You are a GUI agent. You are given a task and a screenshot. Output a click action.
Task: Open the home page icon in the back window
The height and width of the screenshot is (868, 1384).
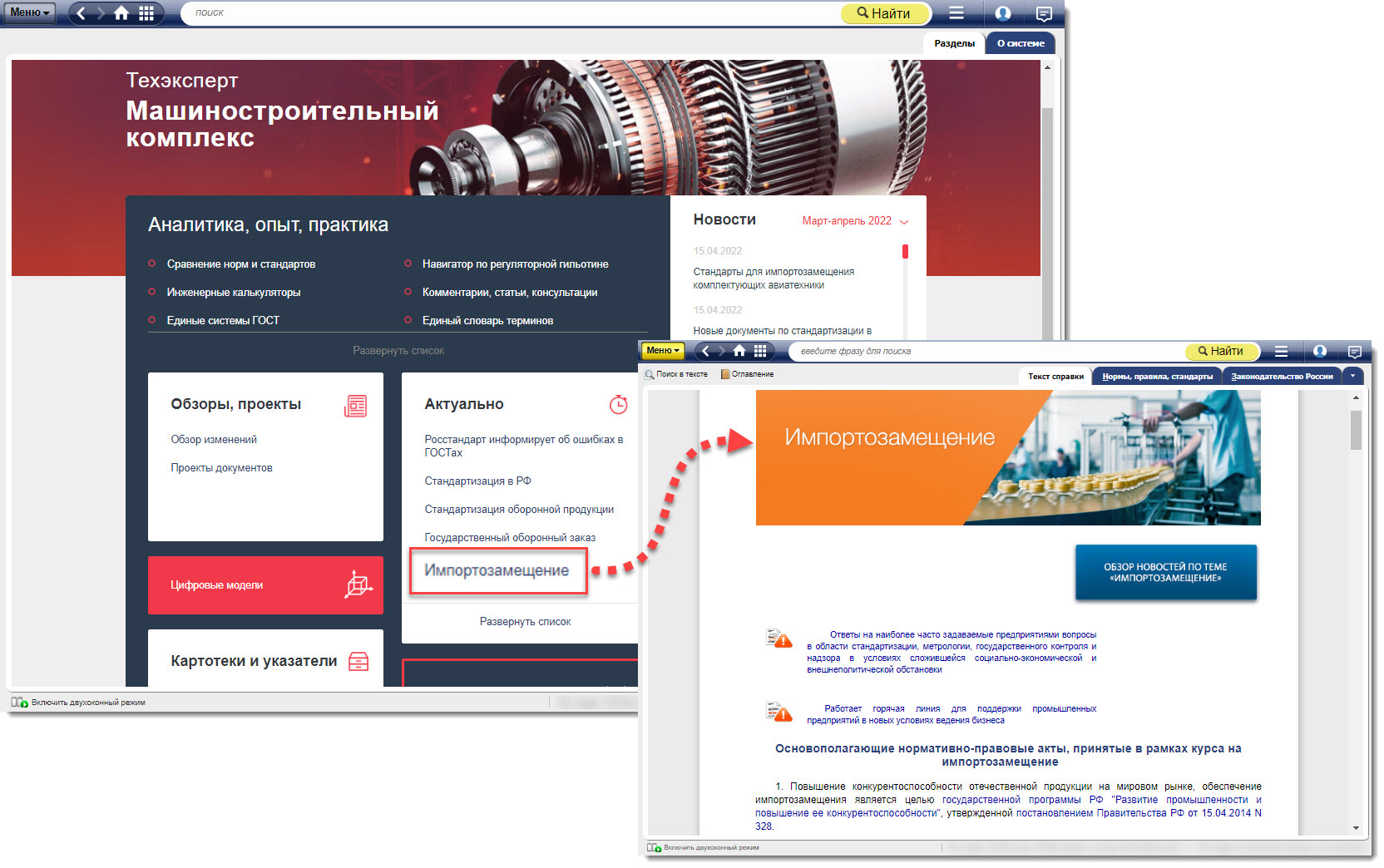121,13
